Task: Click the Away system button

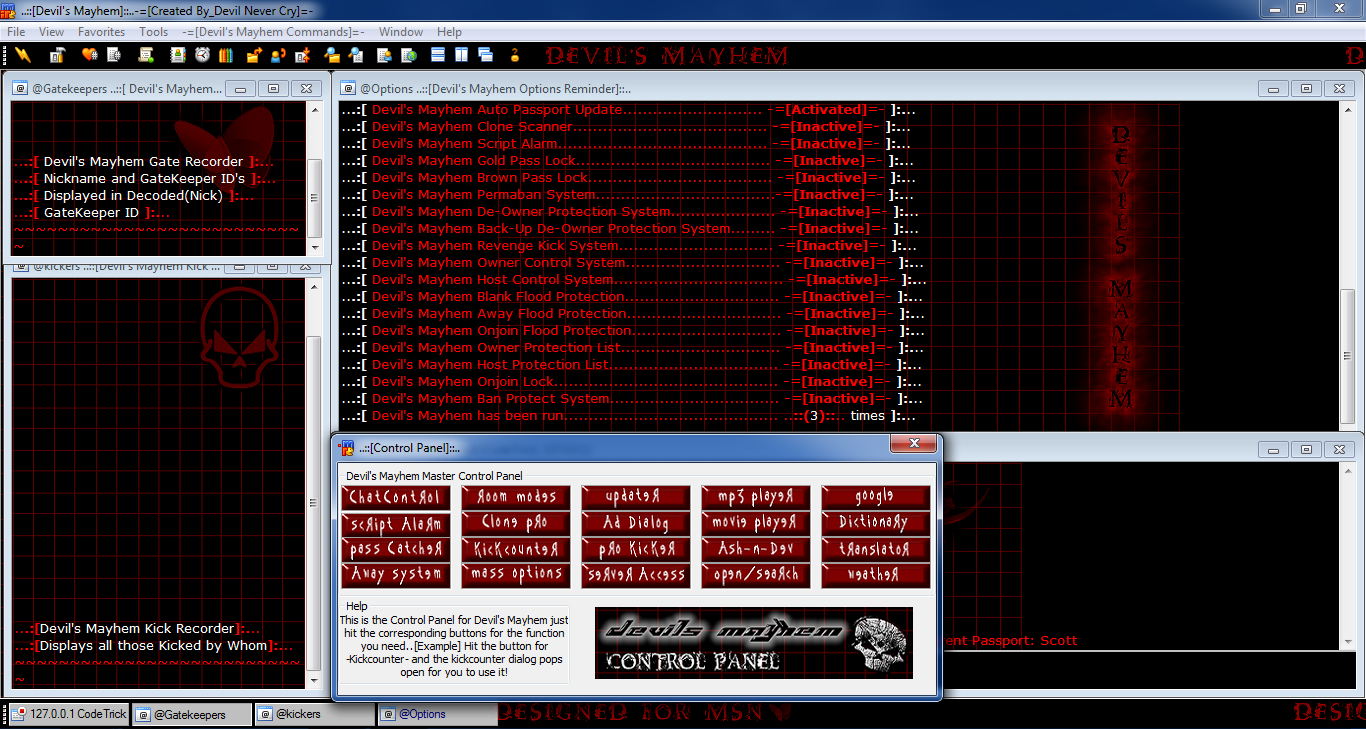Action: pyautogui.click(x=396, y=575)
